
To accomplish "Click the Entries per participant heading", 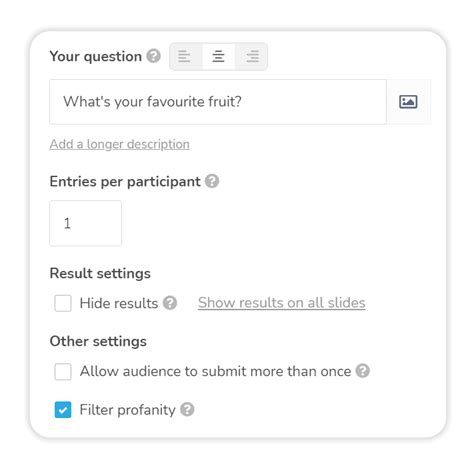I will pos(125,182).
